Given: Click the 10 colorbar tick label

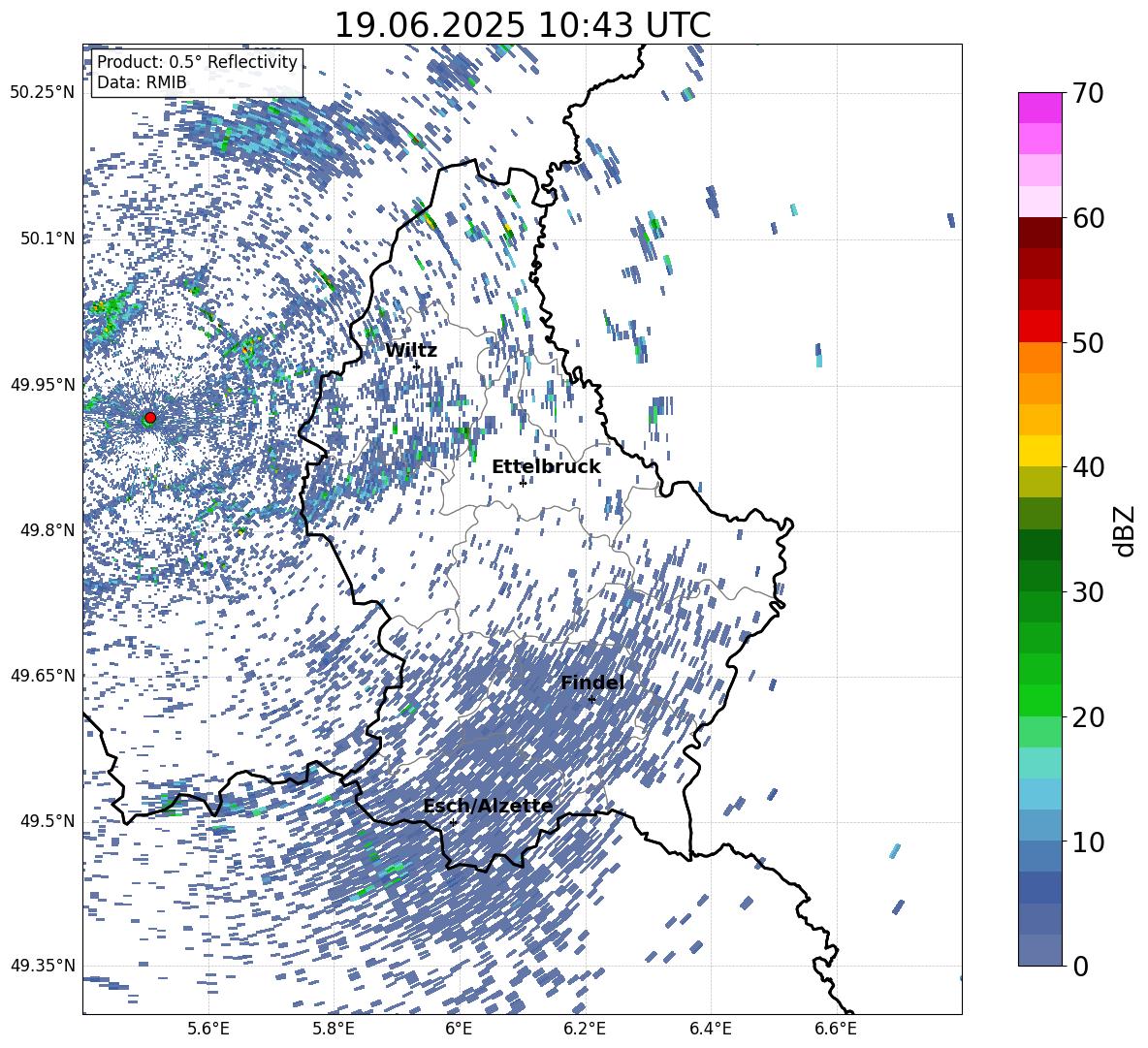Looking at the screenshot, I should pyautogui.click(x=1088, y=842).
